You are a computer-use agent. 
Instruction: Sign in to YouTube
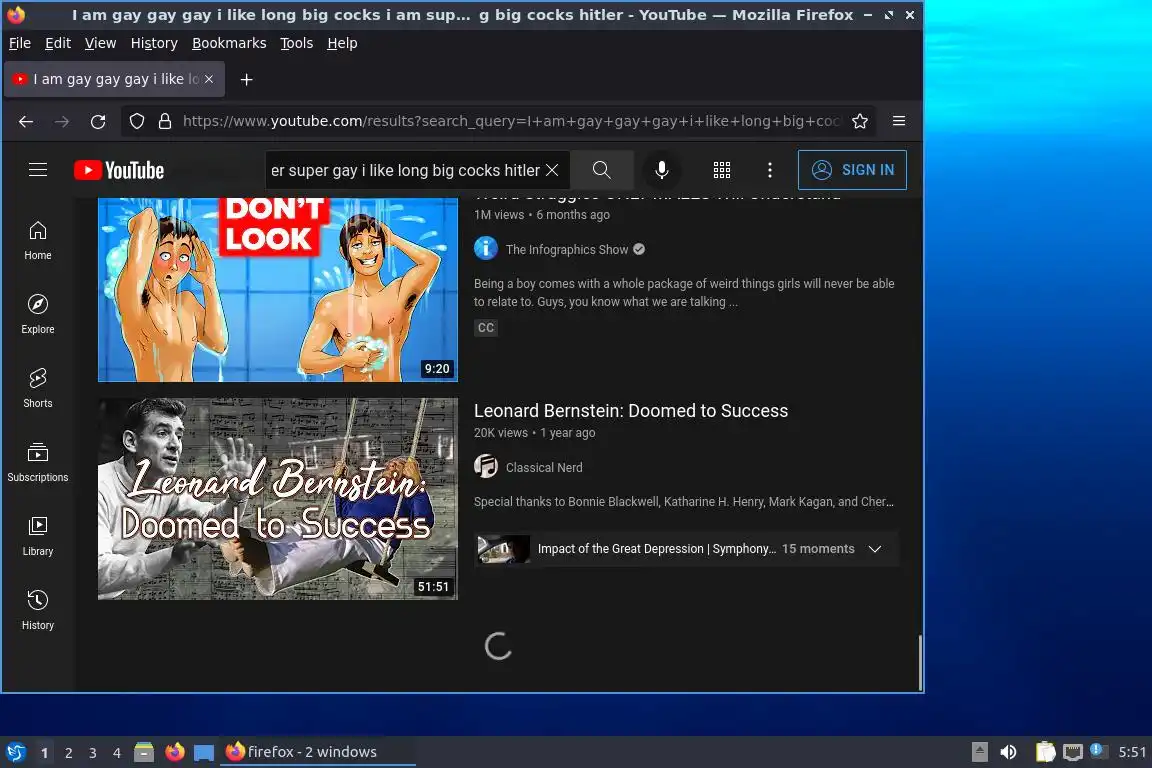click(x=852, y=170)
